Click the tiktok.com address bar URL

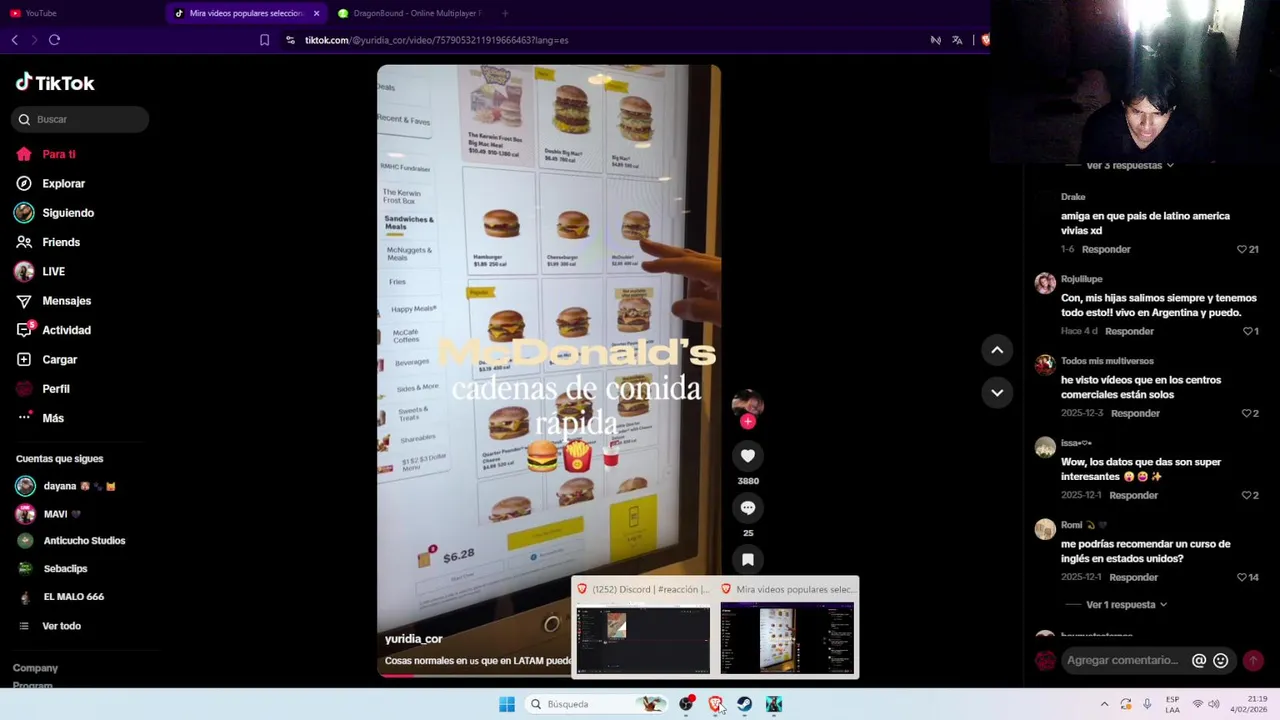436,40
